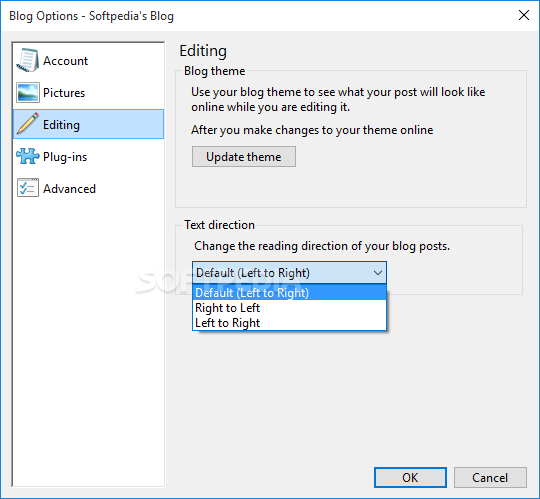Open the Advanced text label
Viewport: 540px width, 499px height.
[69, 189]
